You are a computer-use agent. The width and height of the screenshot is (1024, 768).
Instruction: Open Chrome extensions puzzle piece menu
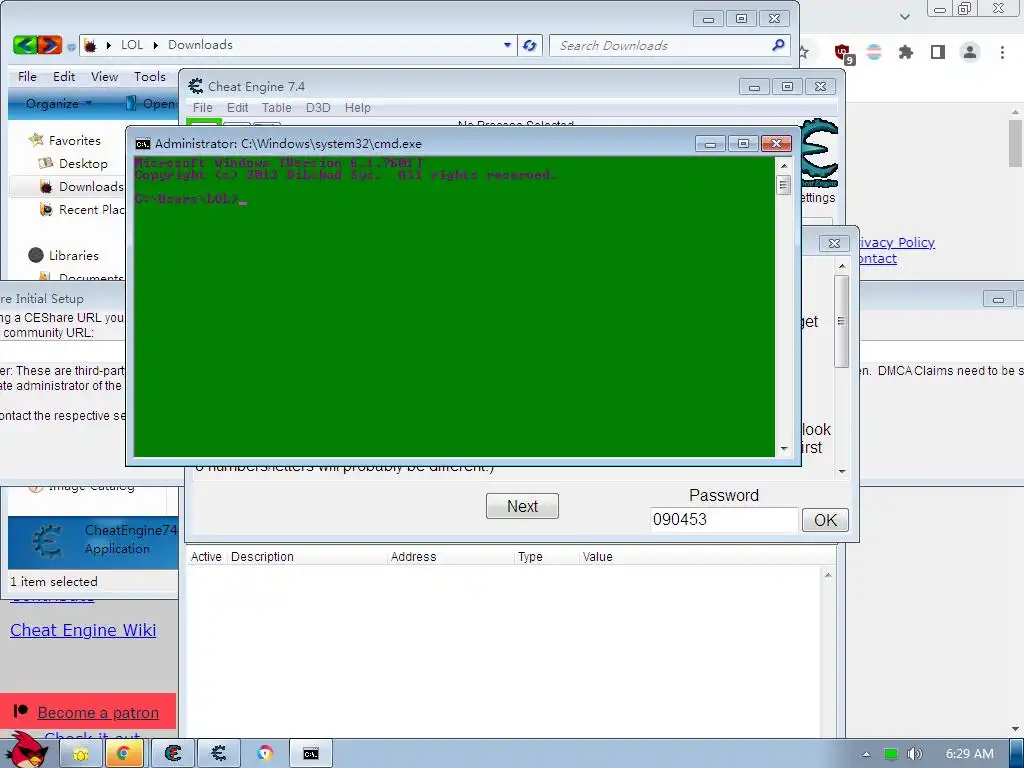[x=905, y=52]
